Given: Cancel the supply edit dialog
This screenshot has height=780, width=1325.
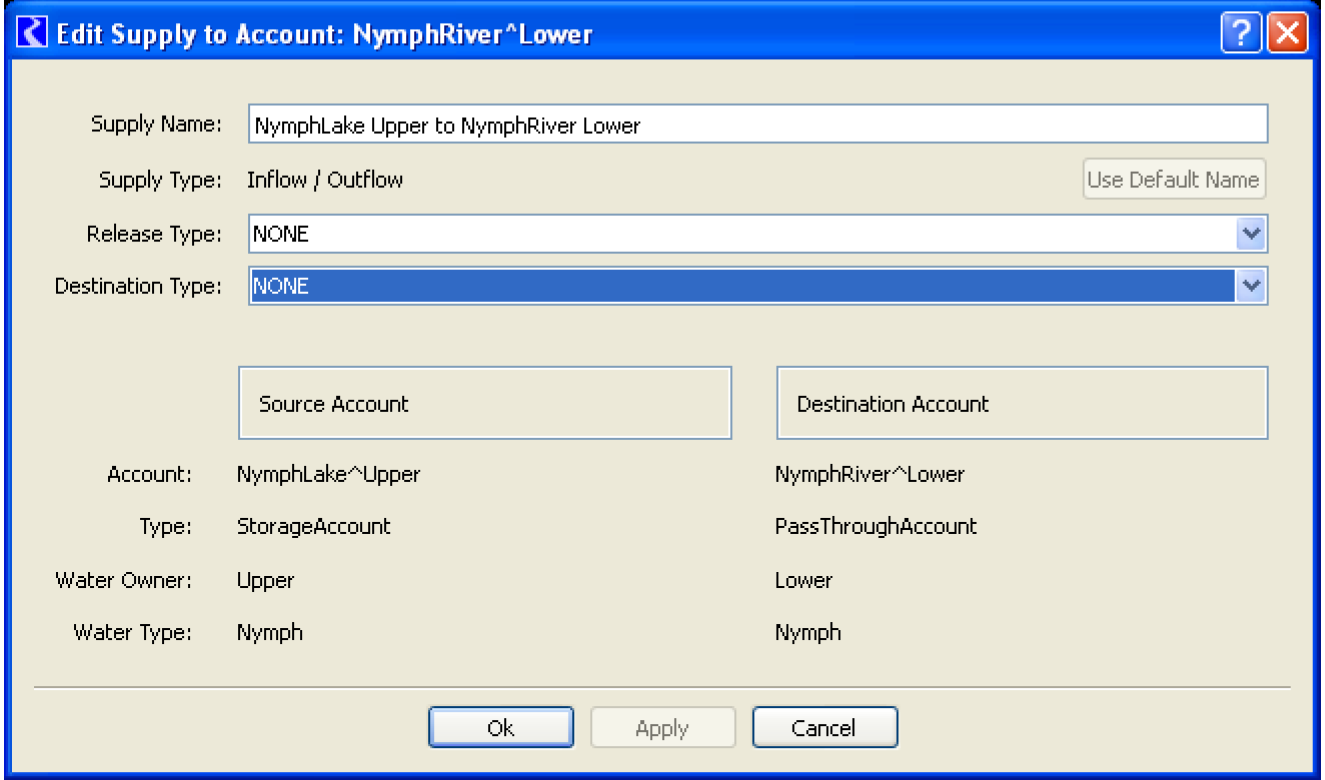Looking at the screenshot, I should pos(824,728).
